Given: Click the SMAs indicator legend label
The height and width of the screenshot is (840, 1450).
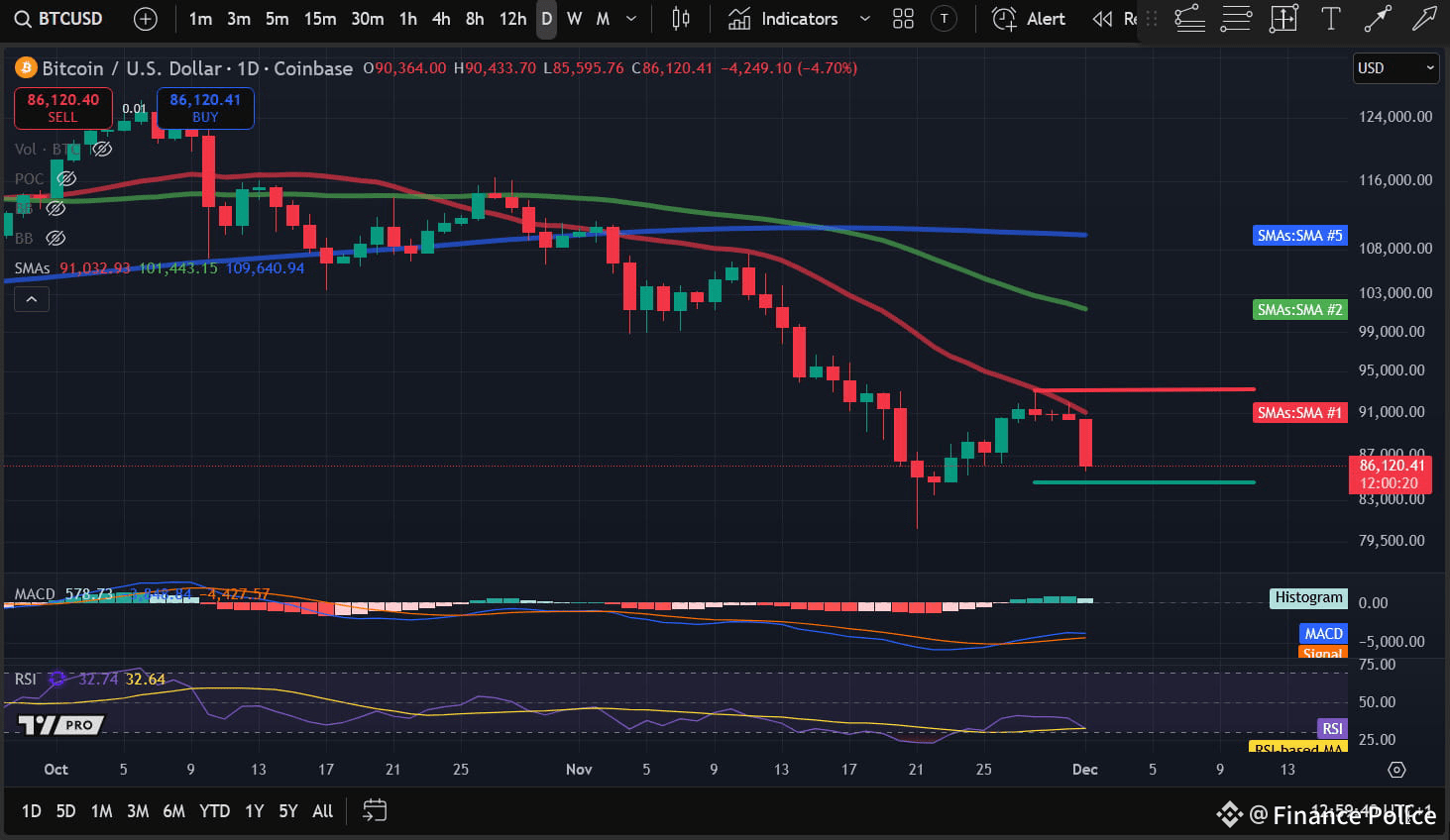Looking at the screenshot, I should (32, 268).
